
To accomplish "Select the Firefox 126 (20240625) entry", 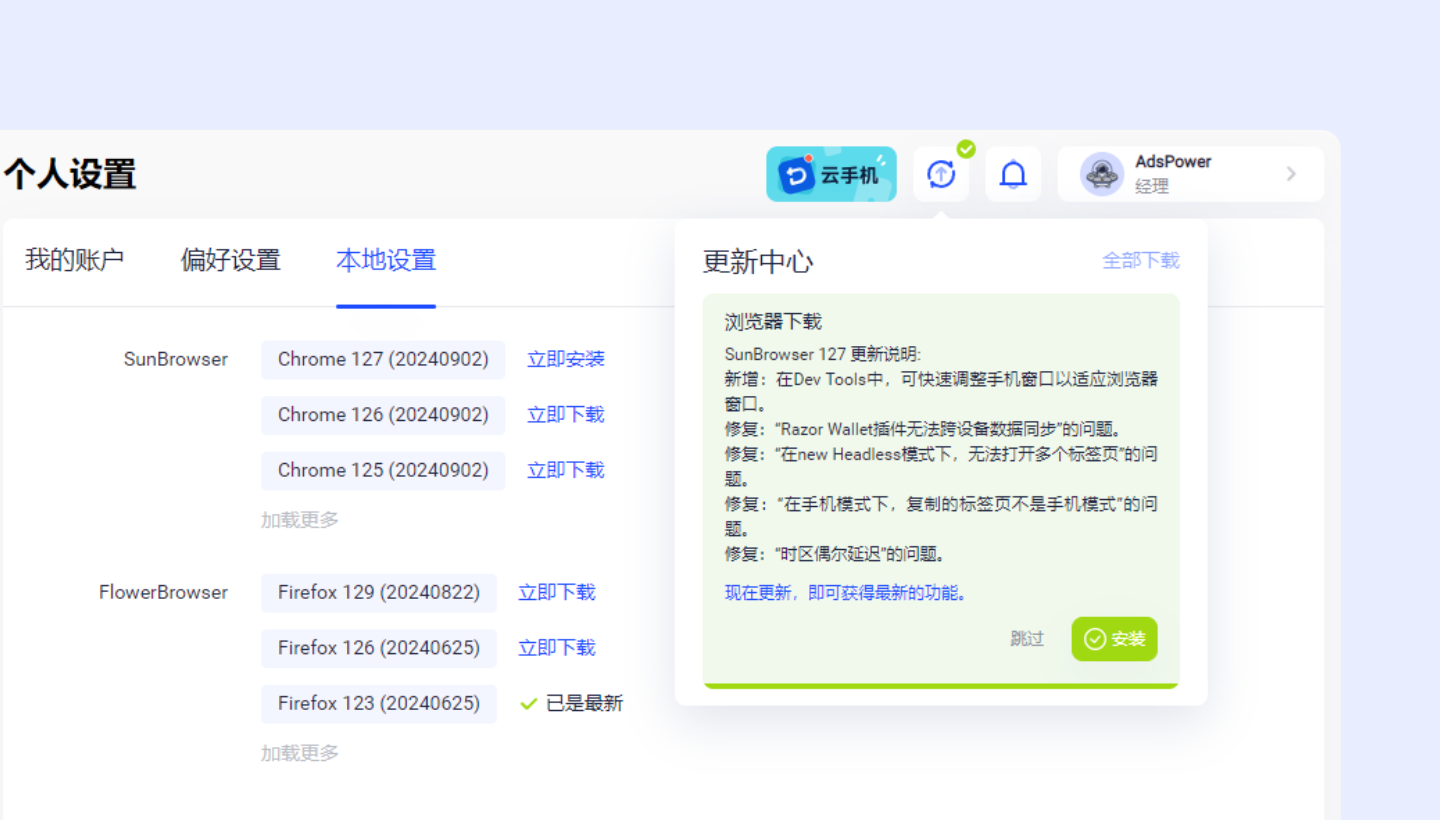I will click(379, 648).
